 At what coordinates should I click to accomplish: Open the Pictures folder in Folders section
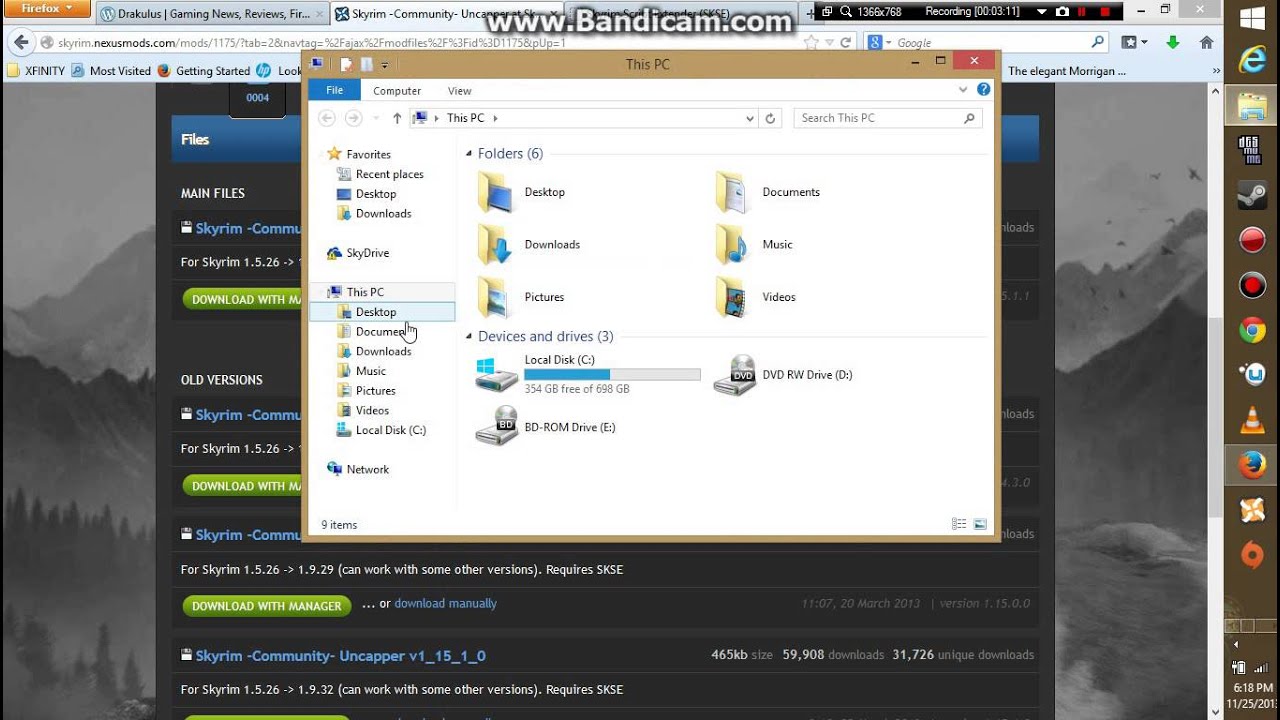495,297
